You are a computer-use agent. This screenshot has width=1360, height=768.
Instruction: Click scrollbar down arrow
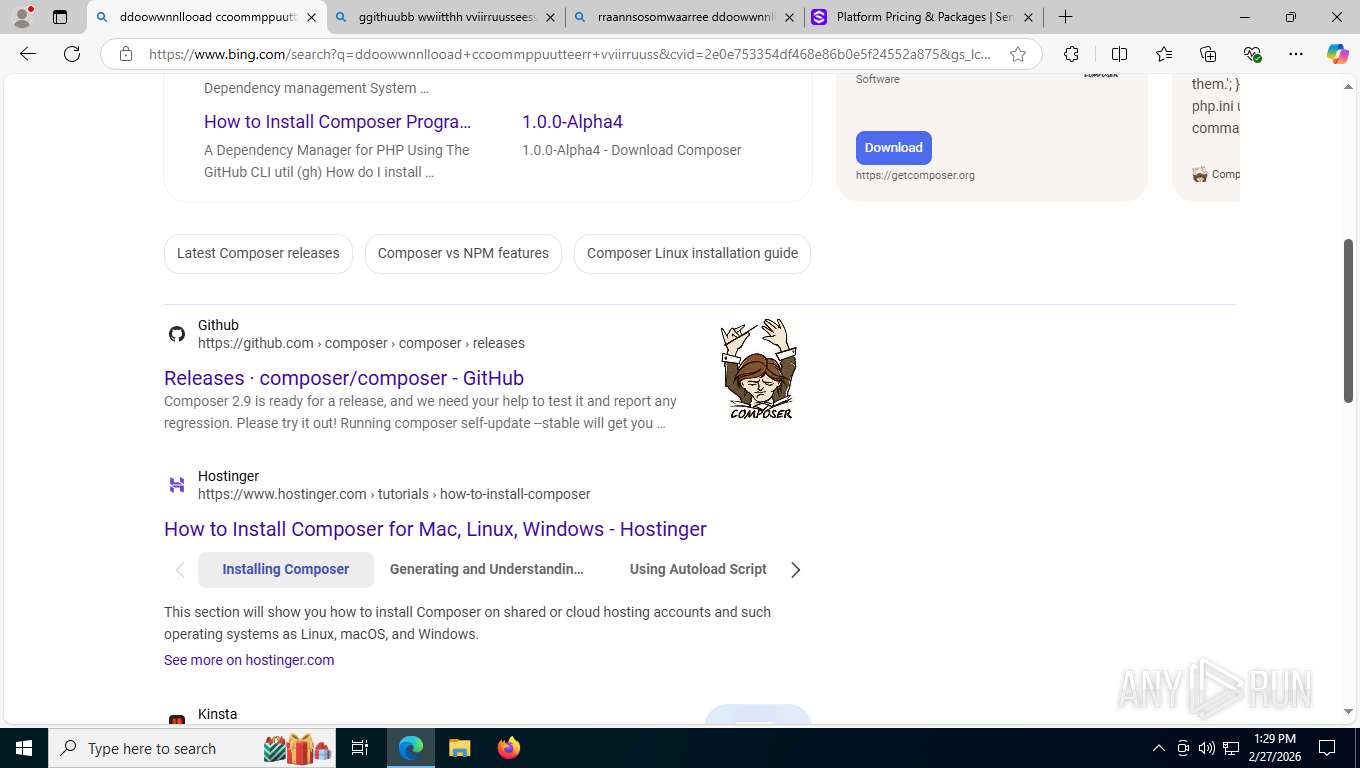1348,712
